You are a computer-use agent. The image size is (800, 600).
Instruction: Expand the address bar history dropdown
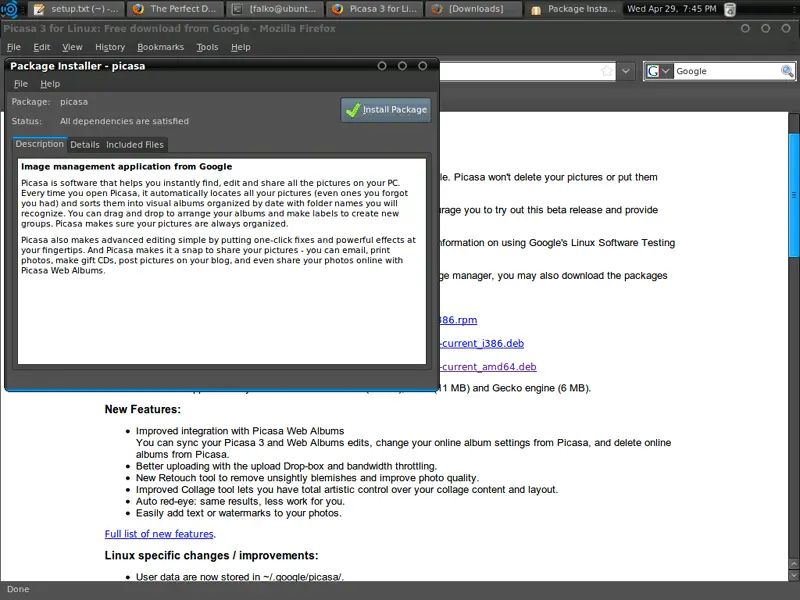point(626,71)
